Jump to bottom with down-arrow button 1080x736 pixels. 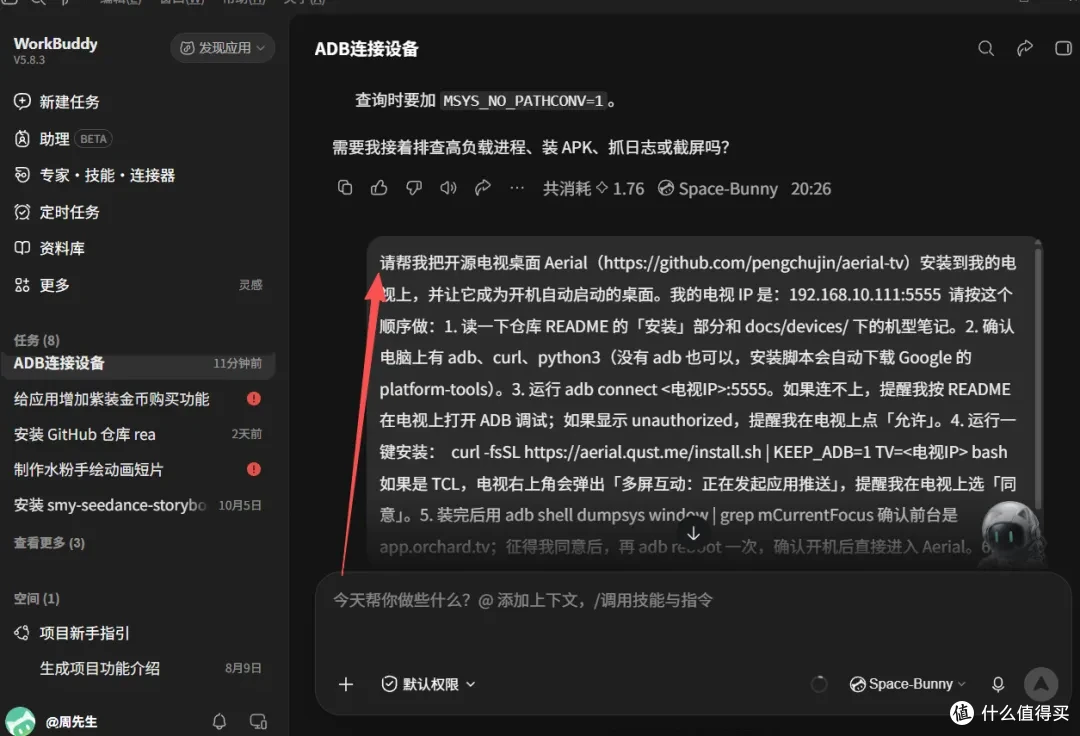tap(694, 534)
